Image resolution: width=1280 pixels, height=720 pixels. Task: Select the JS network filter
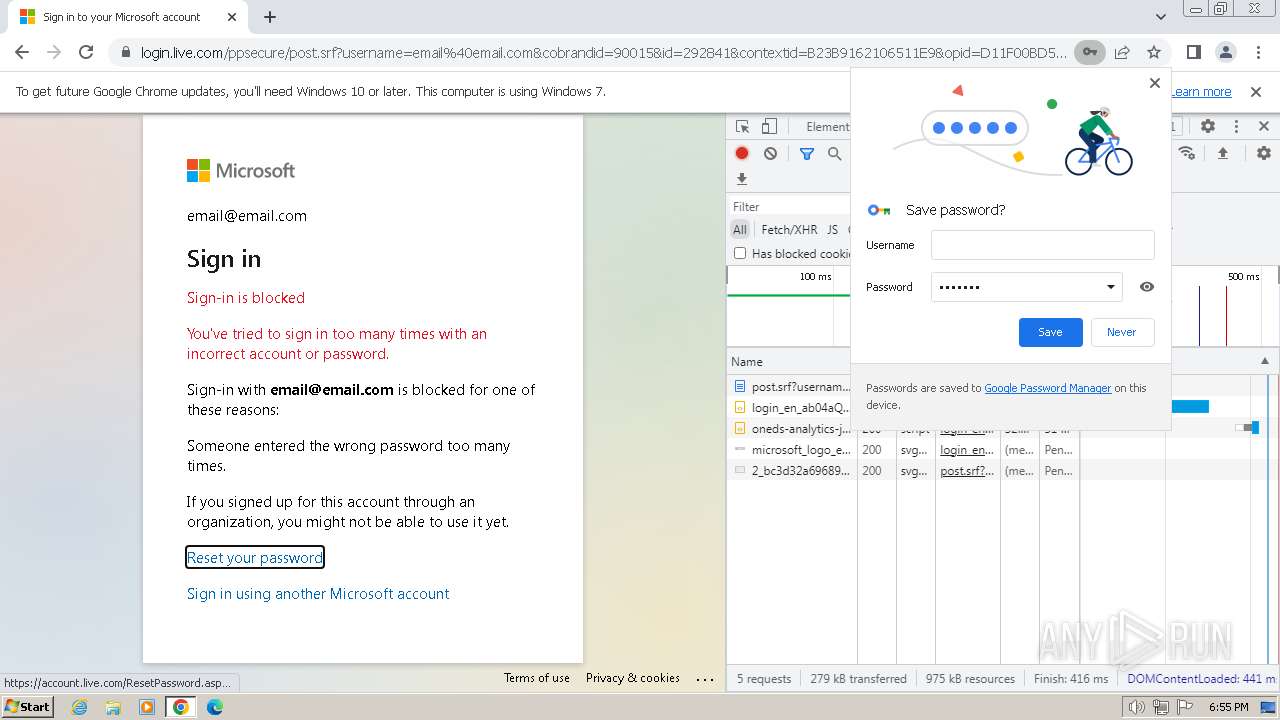pyautogui.click(x=832, y=229)
